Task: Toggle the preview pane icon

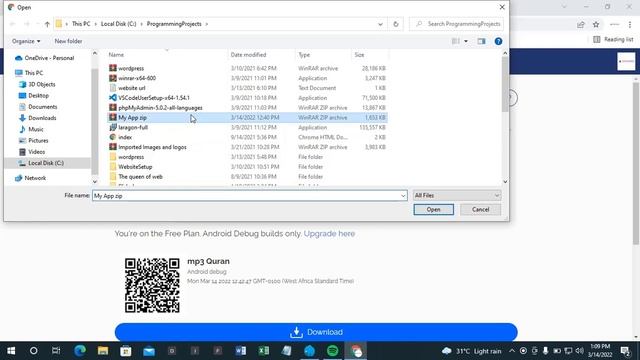Action: coord(482,41)
